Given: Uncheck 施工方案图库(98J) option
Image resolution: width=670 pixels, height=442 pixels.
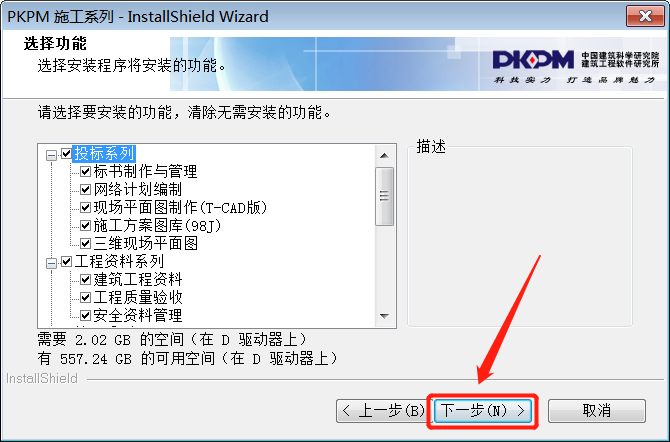Looking at the screenshot, I should [x=85, y=225].
